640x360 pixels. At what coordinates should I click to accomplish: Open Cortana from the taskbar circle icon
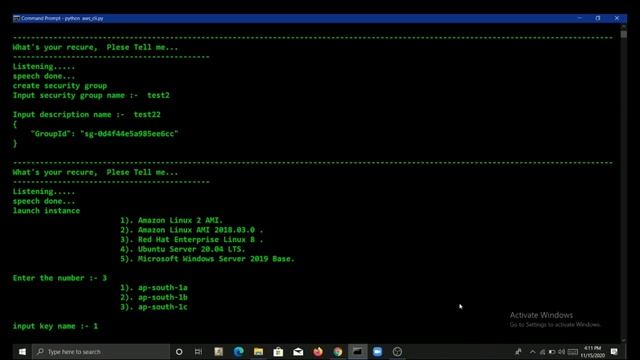point(179,351)
